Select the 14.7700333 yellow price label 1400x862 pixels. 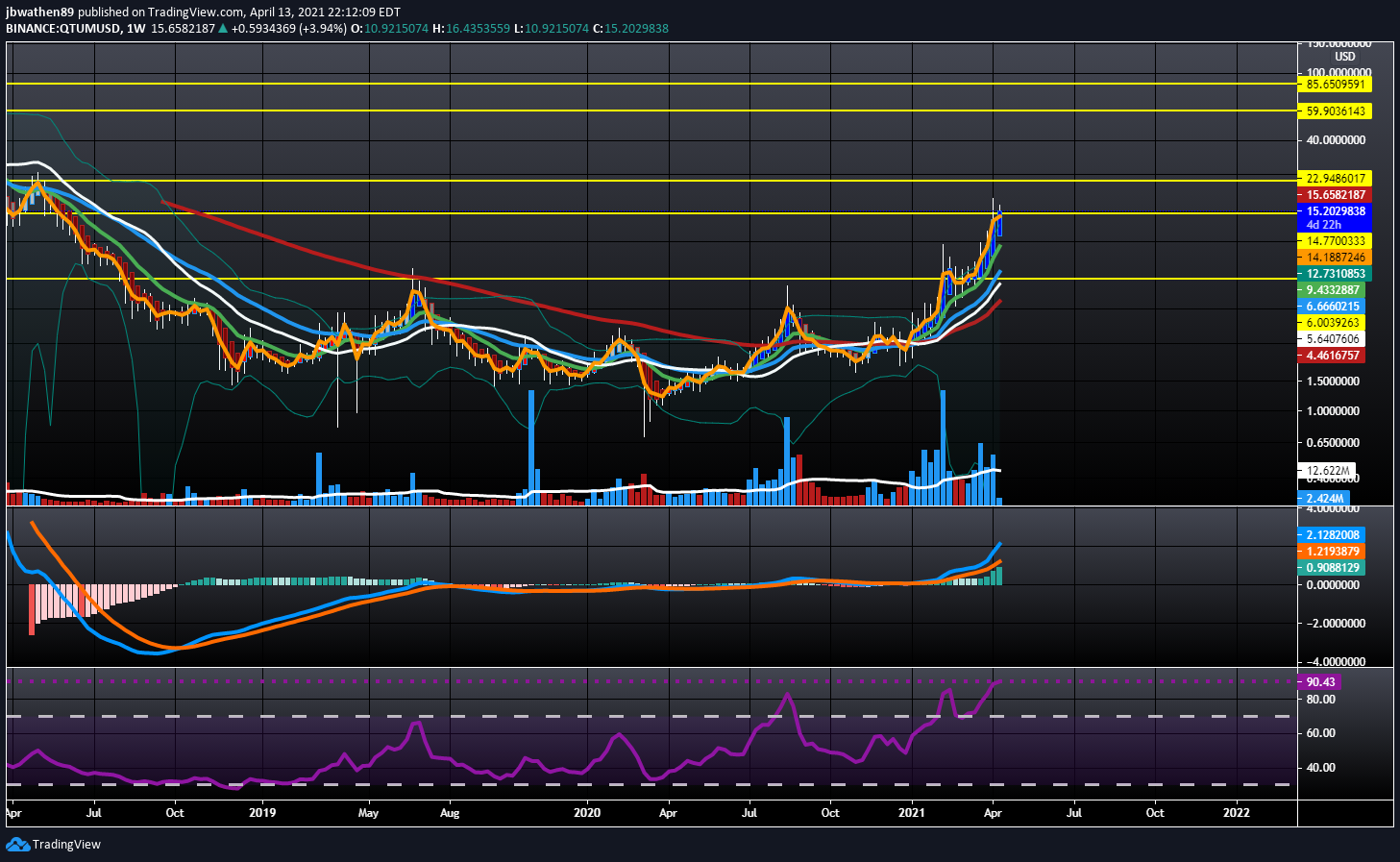point(1335,241)
